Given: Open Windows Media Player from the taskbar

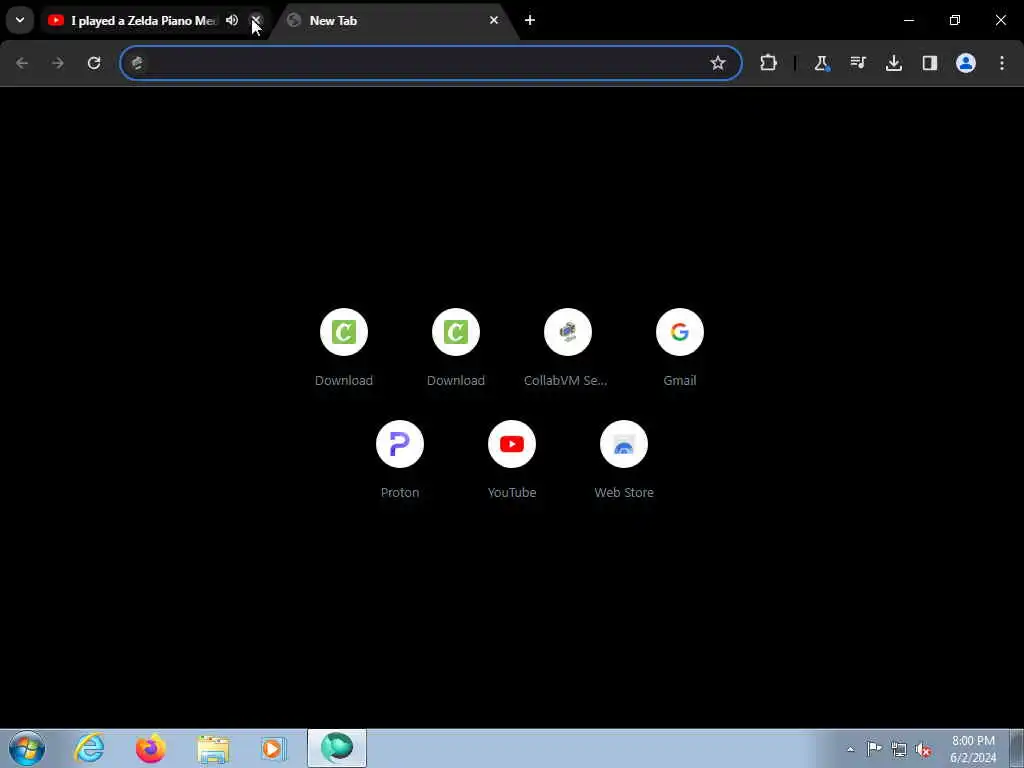Looking at the screenshot, I should pos(274,748).
